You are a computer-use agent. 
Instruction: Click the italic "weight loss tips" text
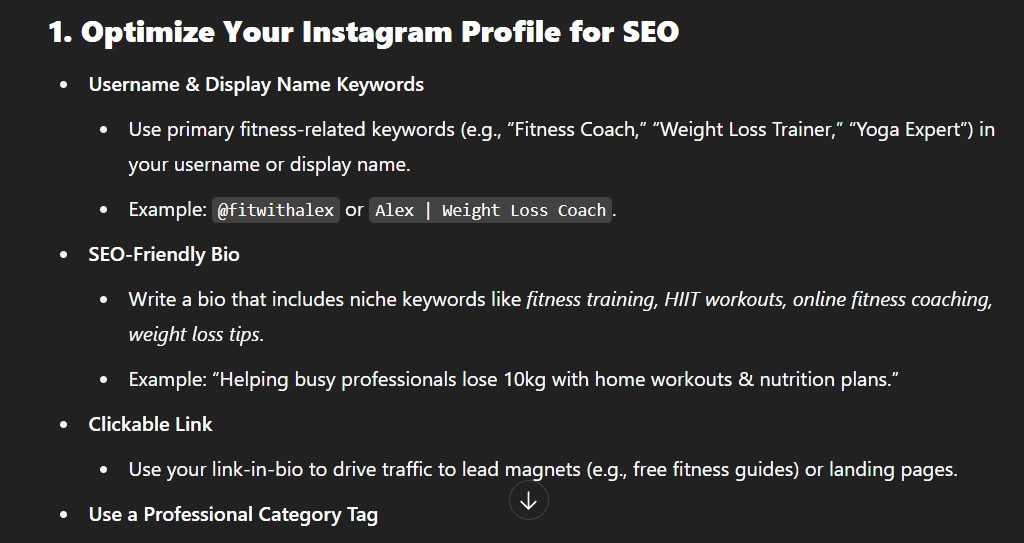coord(195,334)
